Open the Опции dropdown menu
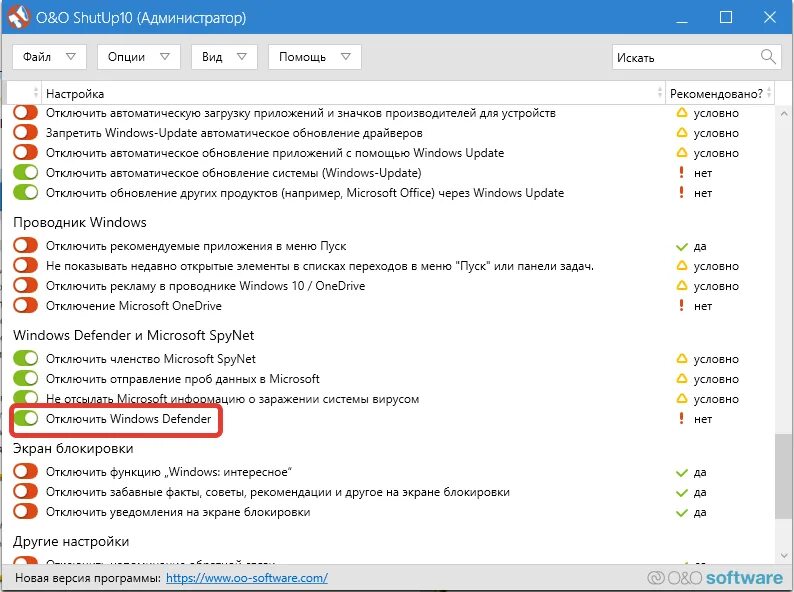 click(139, 57)
